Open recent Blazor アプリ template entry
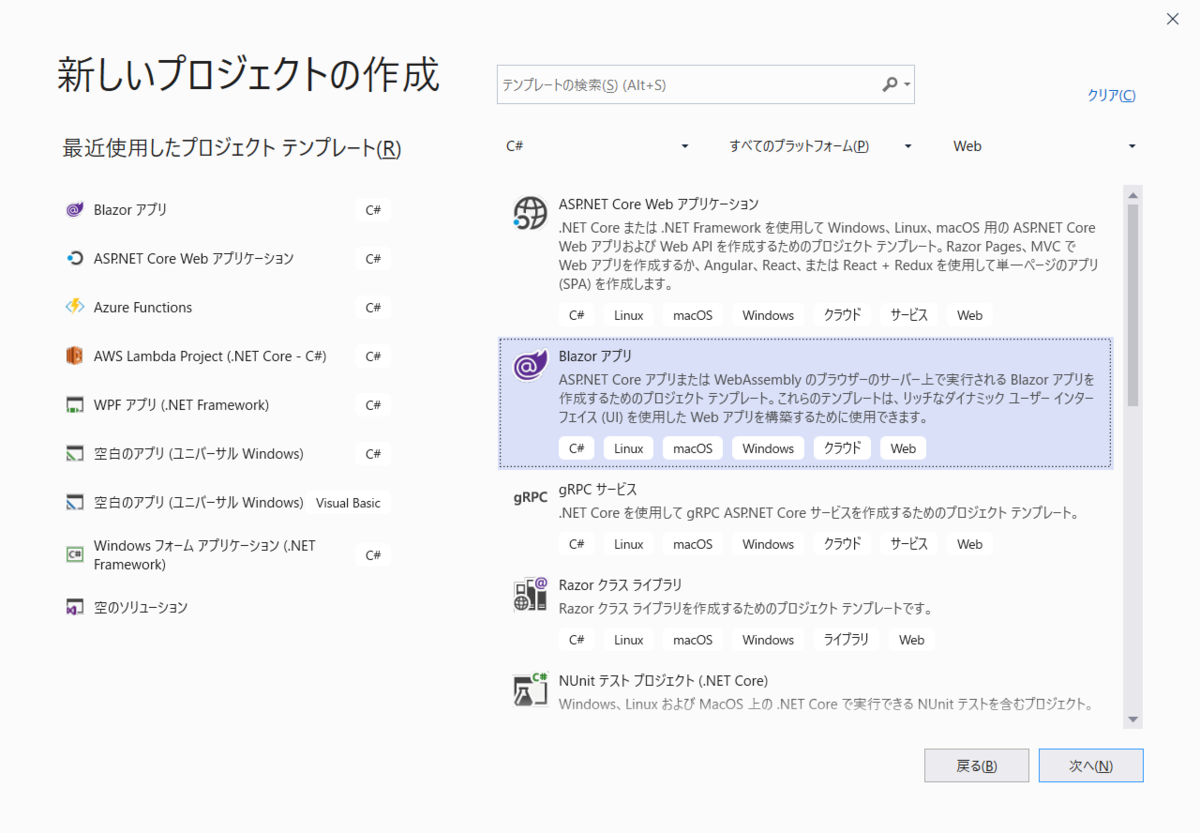Viewport: 1200px width, 833px height. pyautogui.click(x=227, y=210)
